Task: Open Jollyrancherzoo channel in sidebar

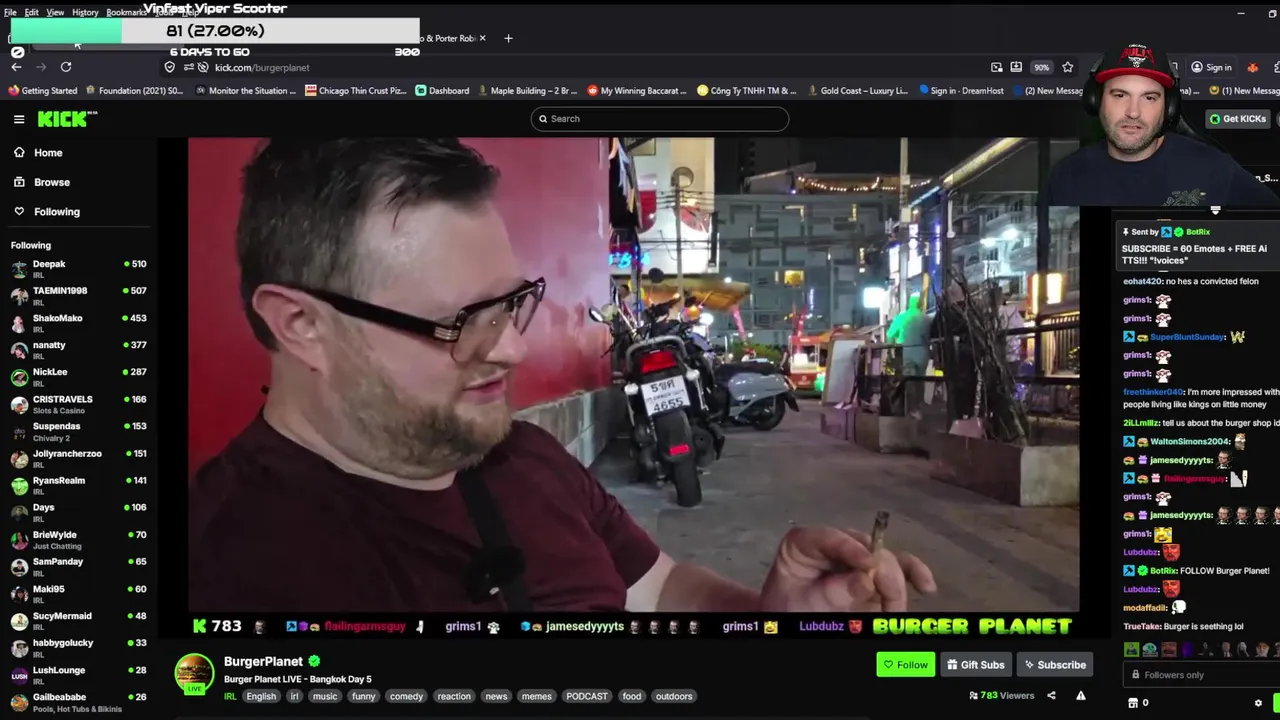Action: pyautogui.click(x=78, y=458)
